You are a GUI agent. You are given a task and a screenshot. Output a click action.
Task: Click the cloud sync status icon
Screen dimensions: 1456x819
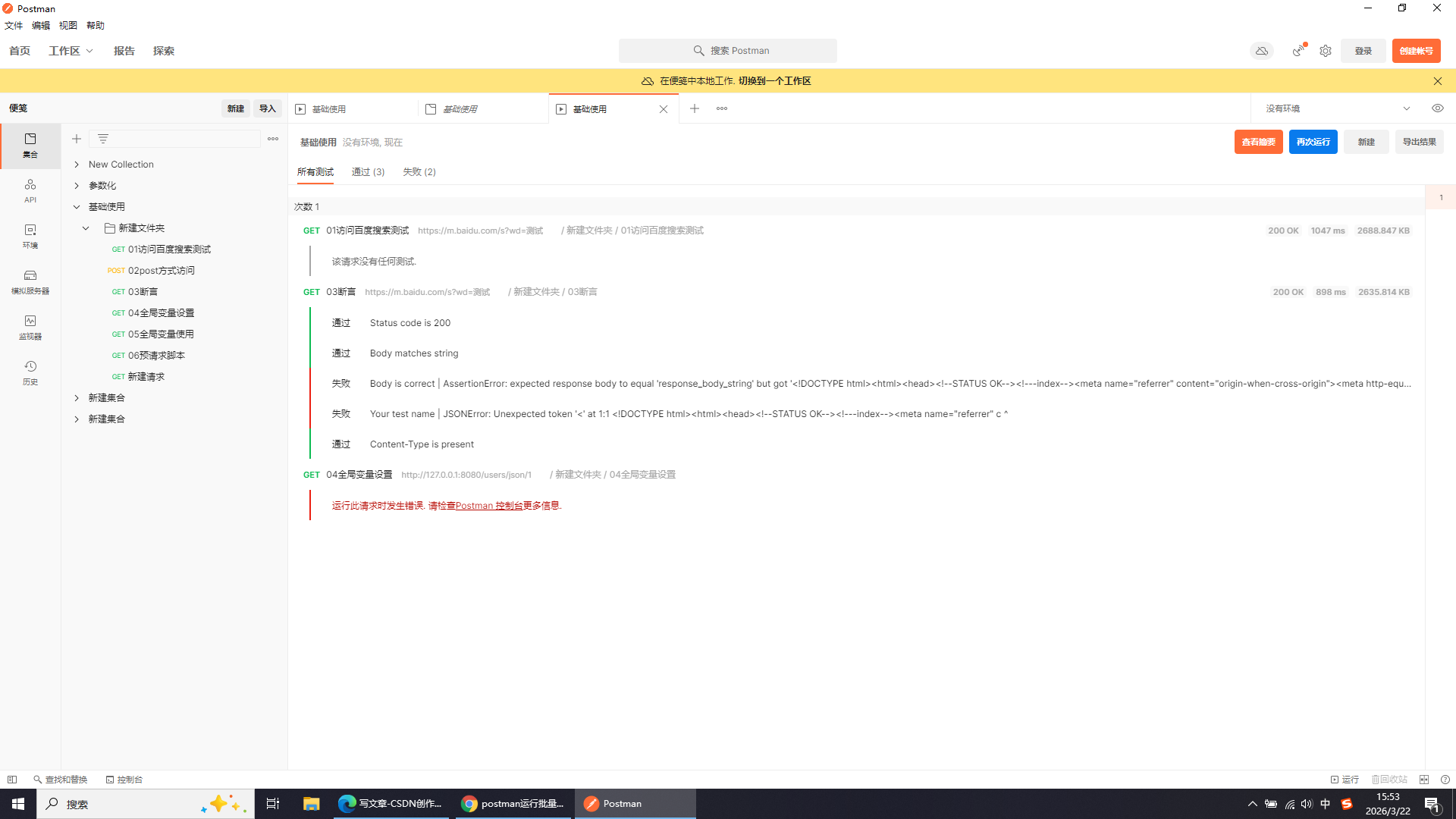pos(1262,51)
